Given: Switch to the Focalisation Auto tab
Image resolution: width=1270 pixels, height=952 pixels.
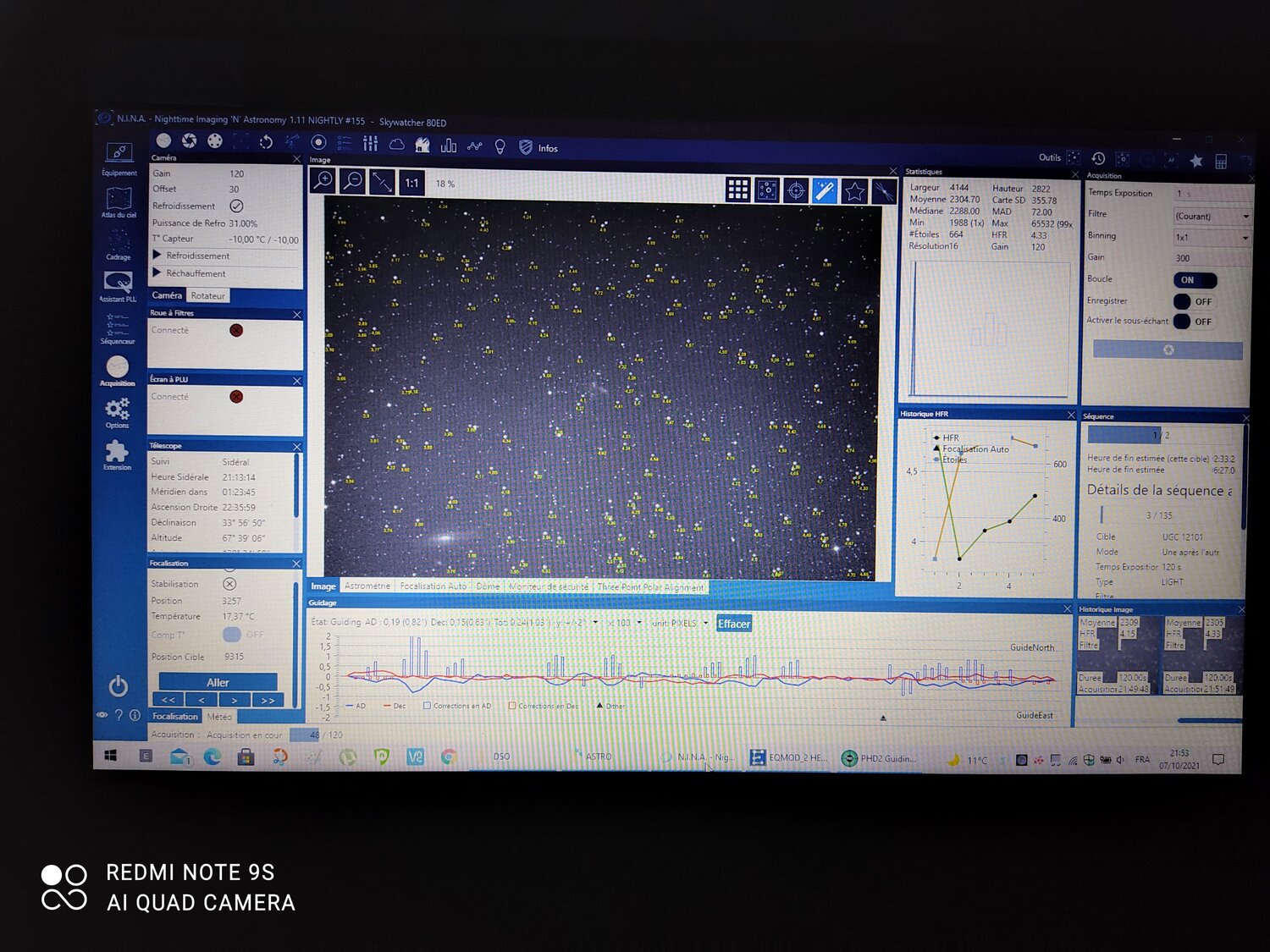Looking at the screenshot, I should (x=433, y=586).
